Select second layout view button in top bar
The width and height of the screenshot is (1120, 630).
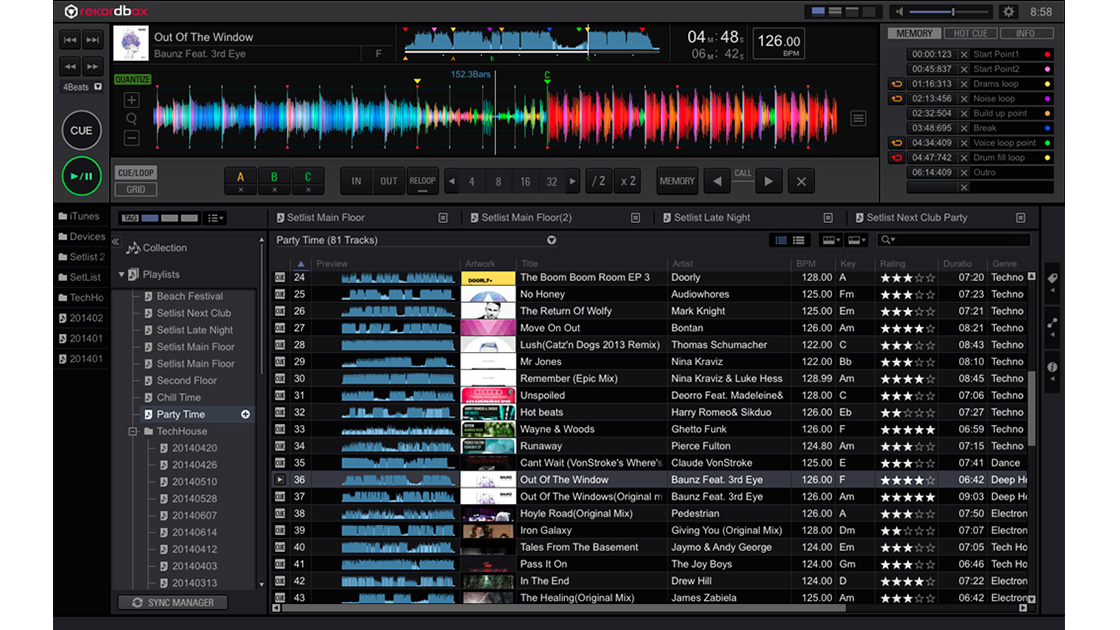[x=835, y=12]
